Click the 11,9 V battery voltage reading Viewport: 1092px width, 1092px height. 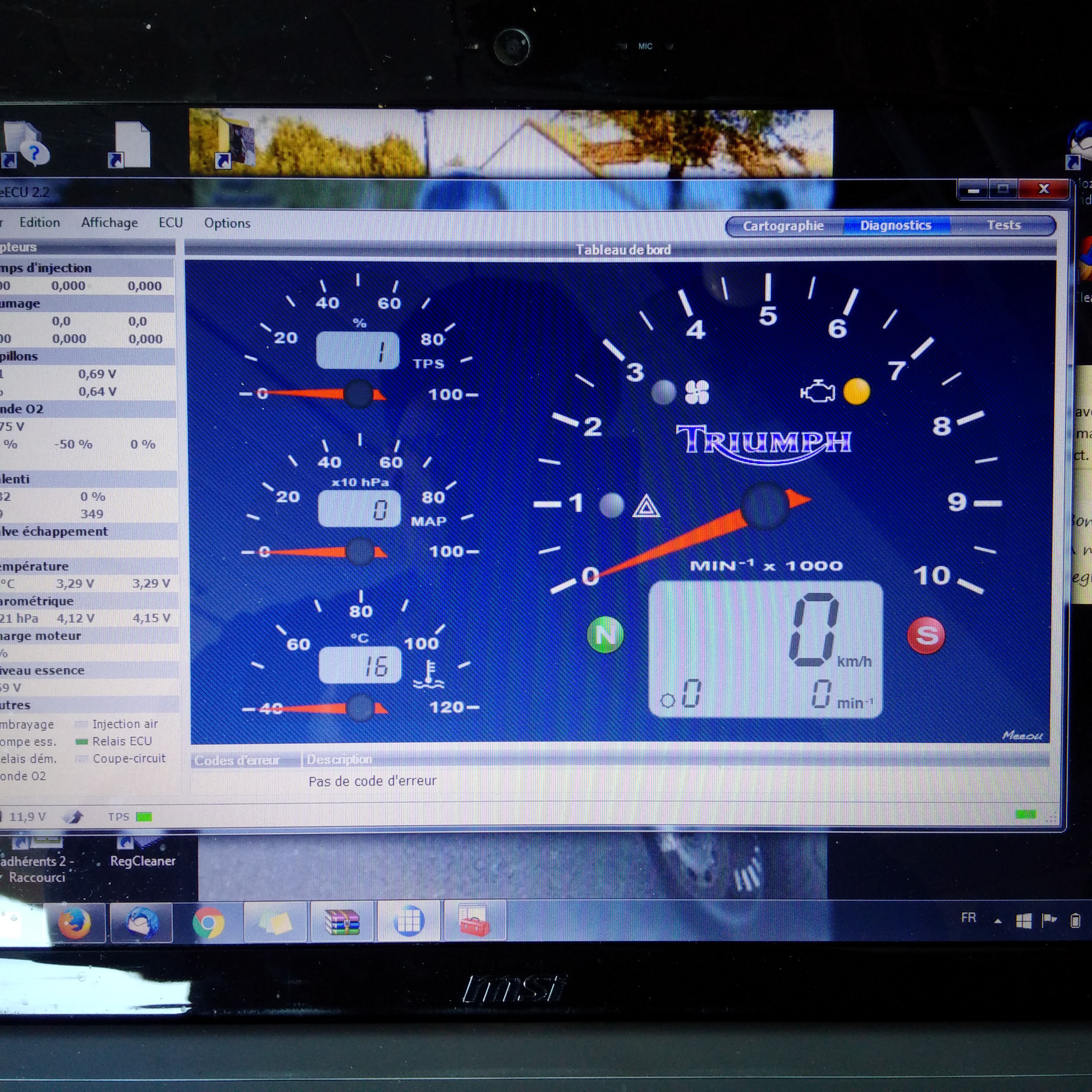[x=27, y=817]
